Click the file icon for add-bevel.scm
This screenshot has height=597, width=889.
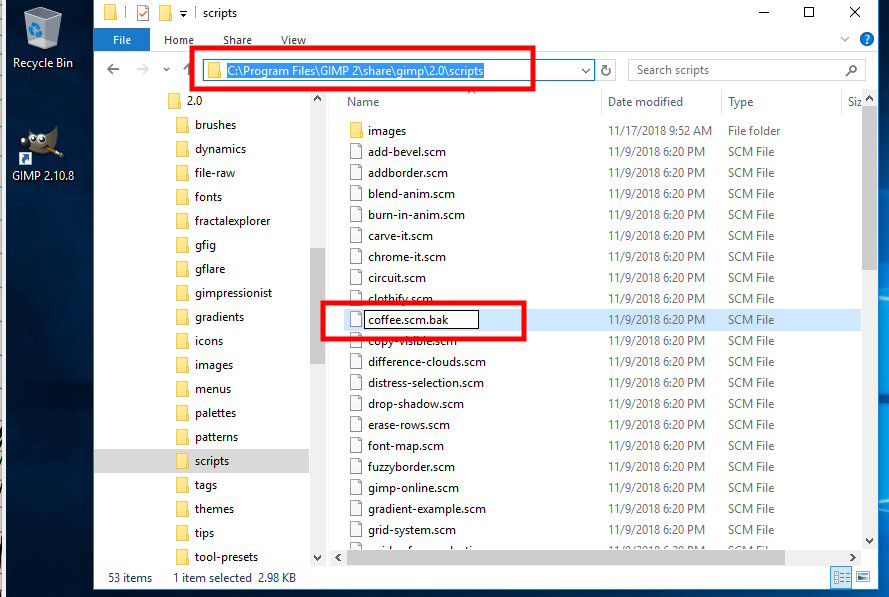pyautogui.click(x=356, y=151)
